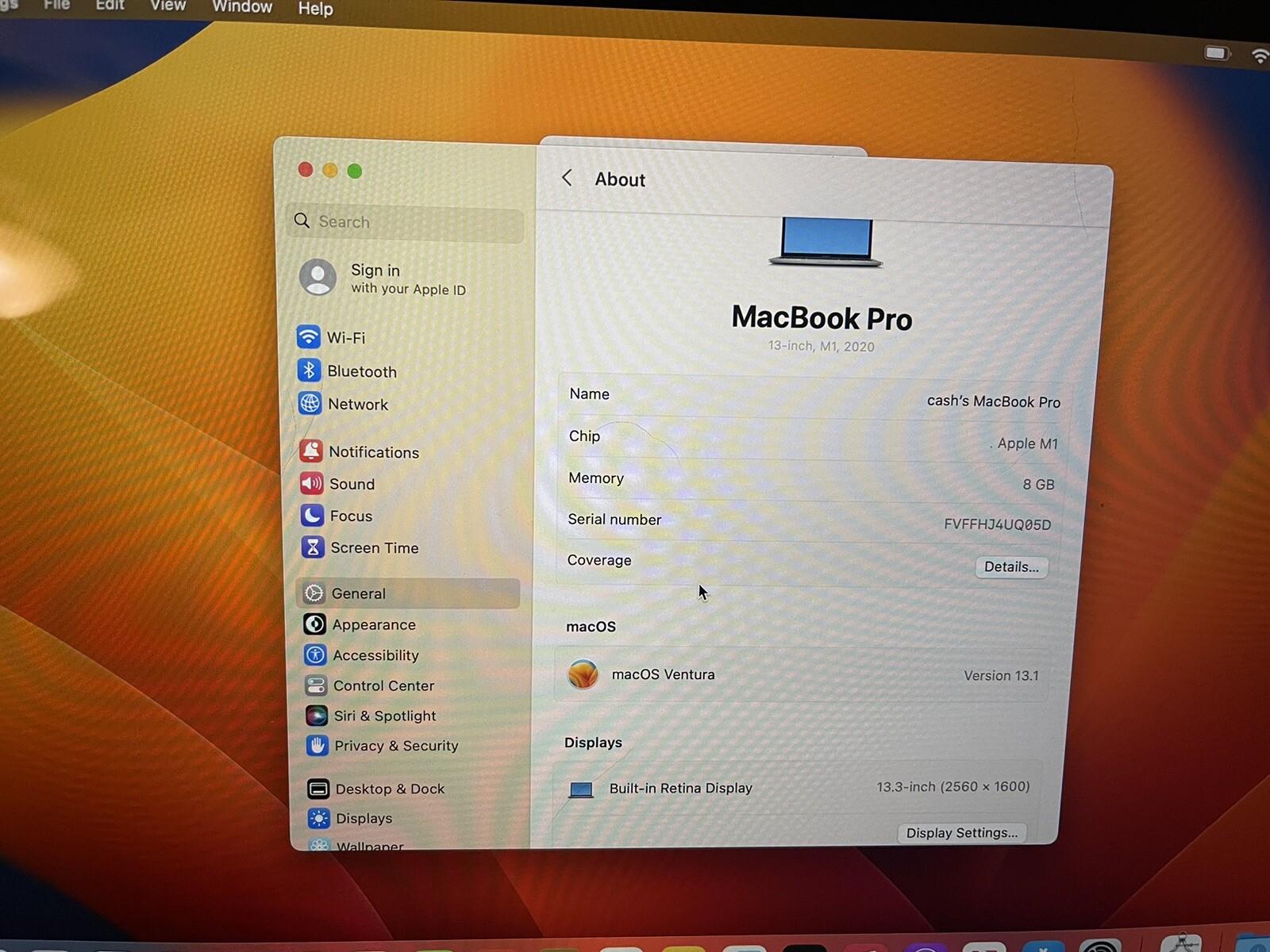The height and width of the screenshot is (952, 1270).
Task: Click the About page title
Action: (620, 179)
